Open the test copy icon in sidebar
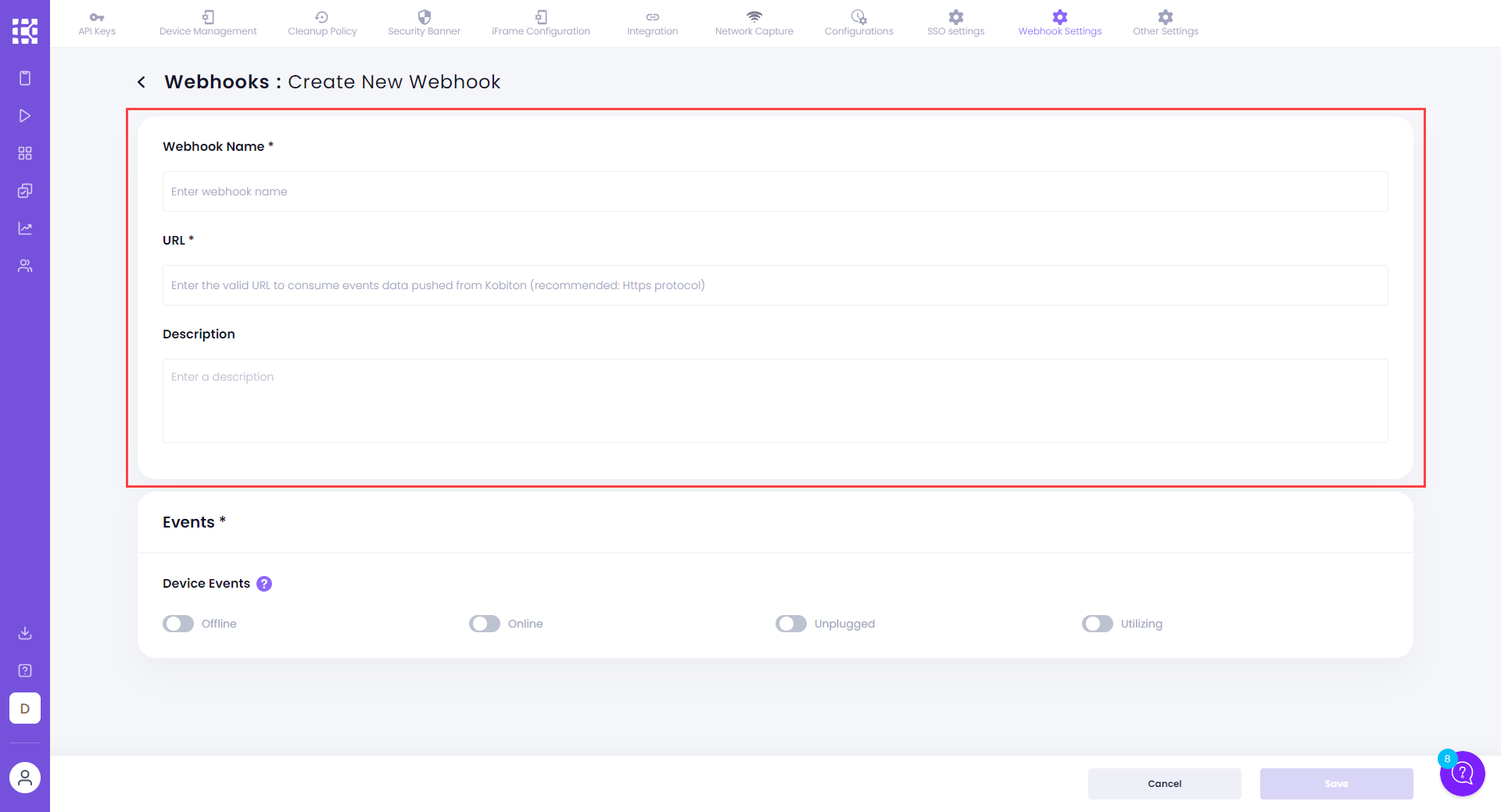Screen dimensions: 1501x812 click(25, 191)
